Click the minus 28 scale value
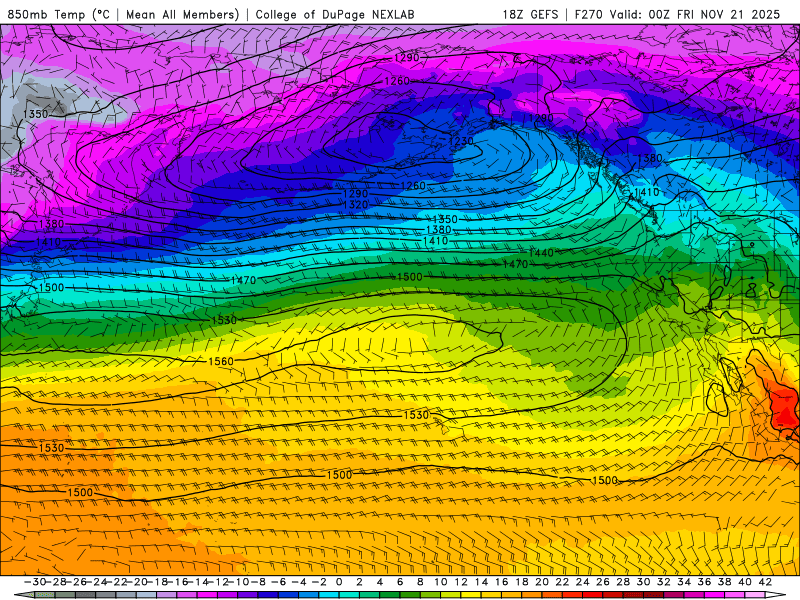The image size is (800, 600). tap(56, 582)
